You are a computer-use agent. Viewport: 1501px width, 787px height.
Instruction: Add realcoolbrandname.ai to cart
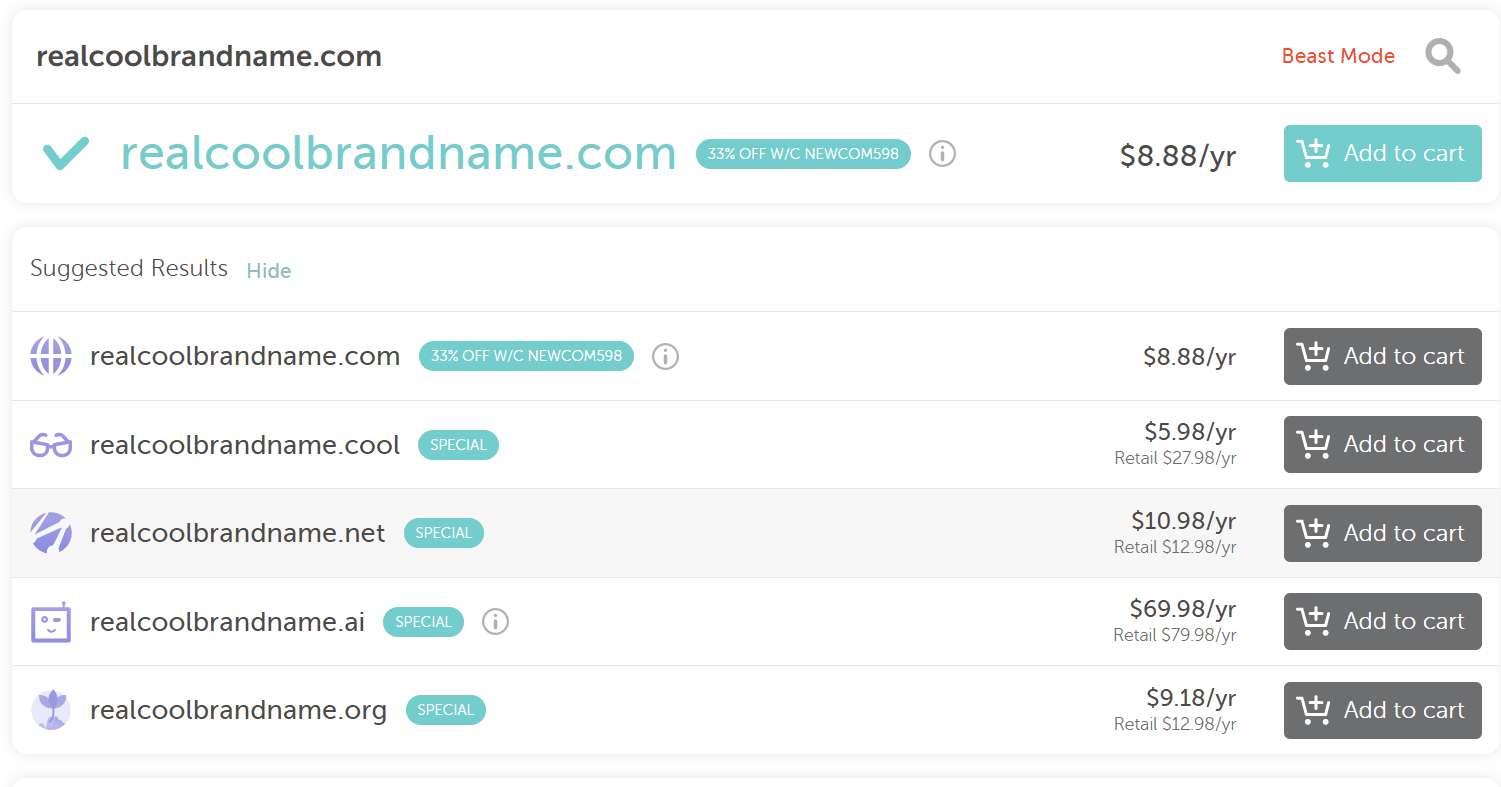(x=1382, y=621)
